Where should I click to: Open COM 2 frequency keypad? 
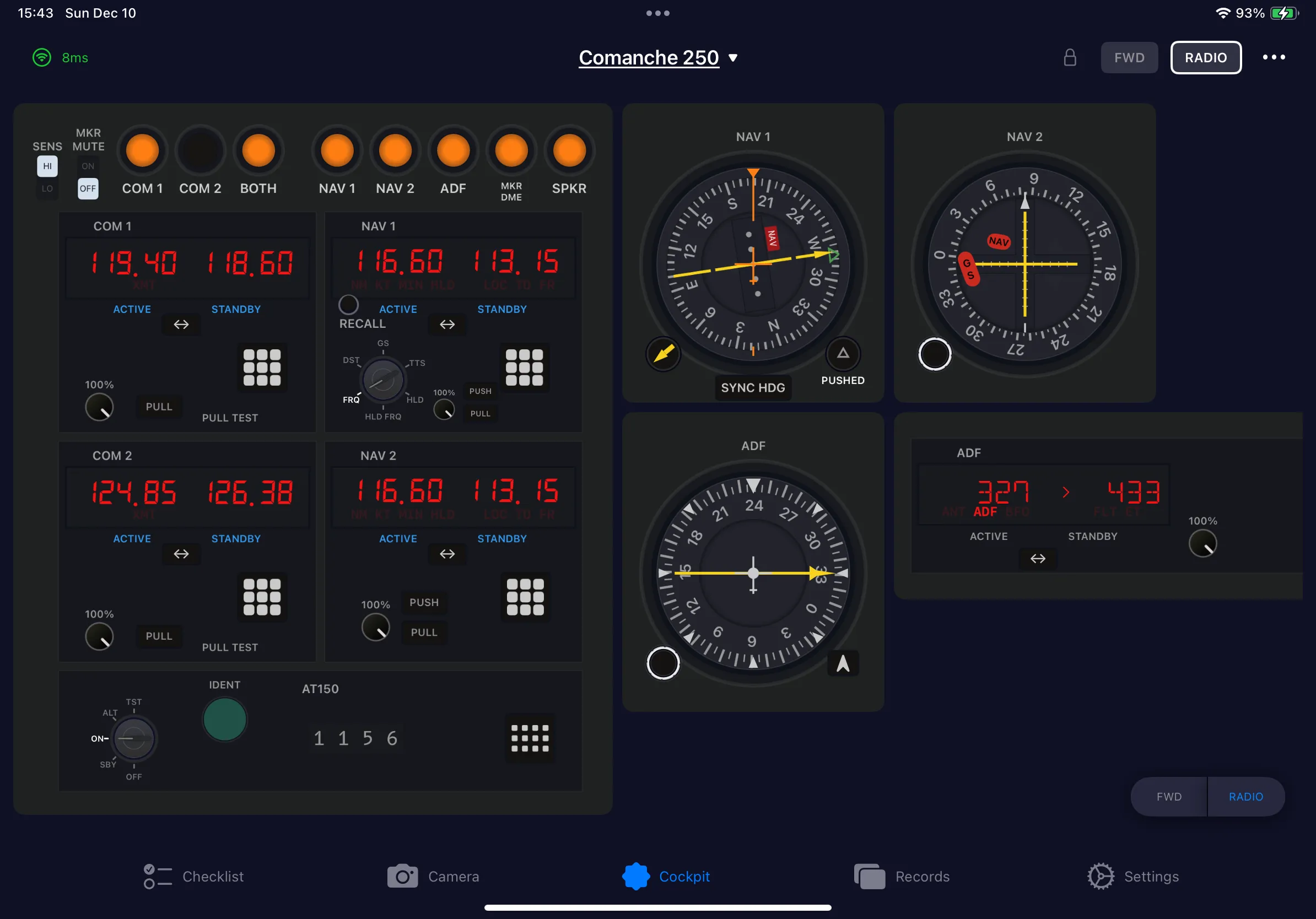262,597
